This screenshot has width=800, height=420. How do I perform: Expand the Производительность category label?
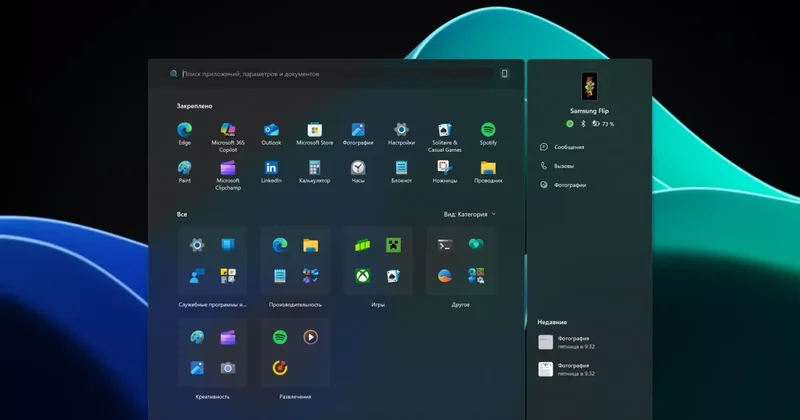click(295, 305)
